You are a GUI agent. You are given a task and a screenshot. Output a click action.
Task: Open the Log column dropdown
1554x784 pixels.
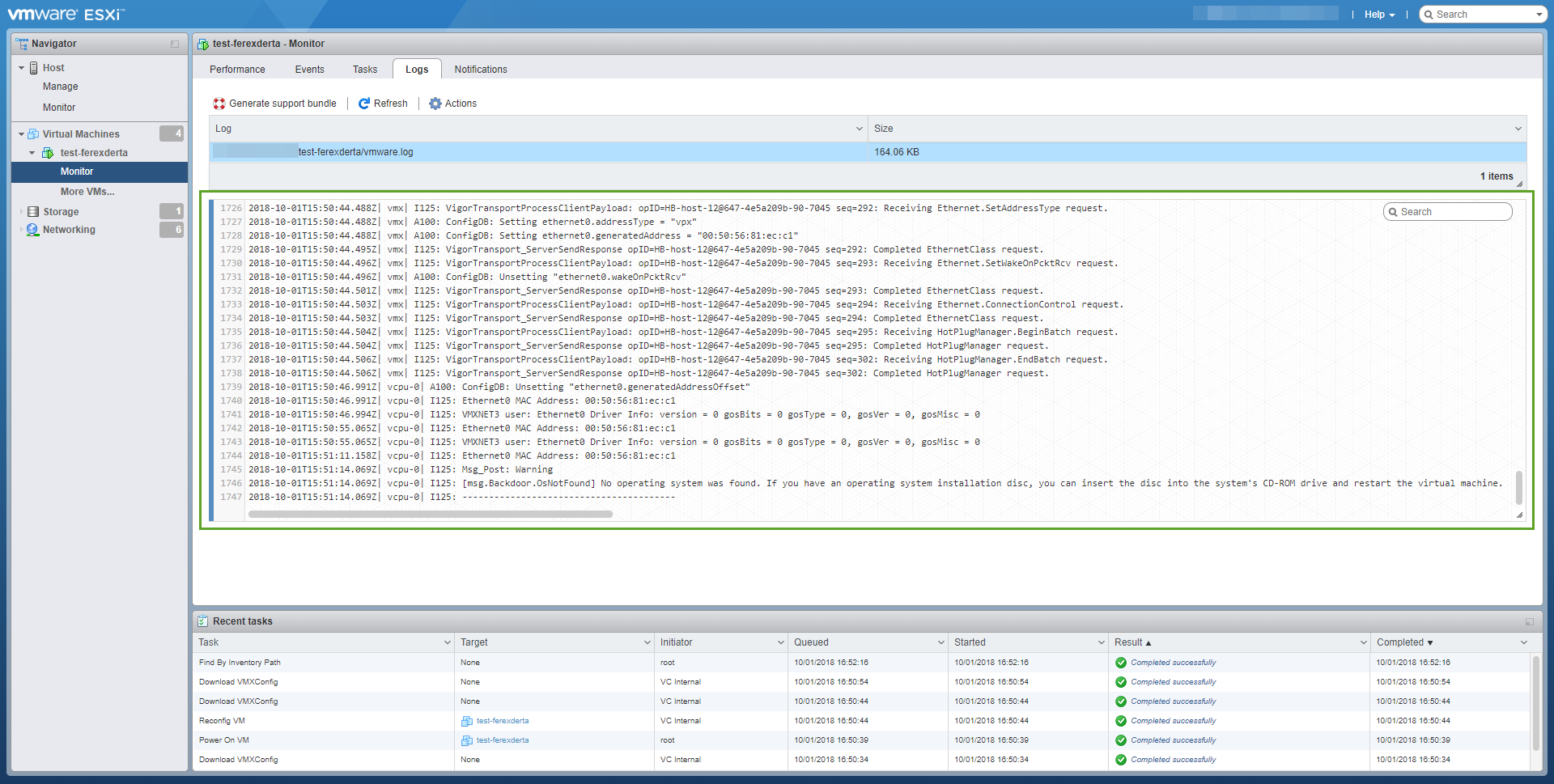[859, 128]
